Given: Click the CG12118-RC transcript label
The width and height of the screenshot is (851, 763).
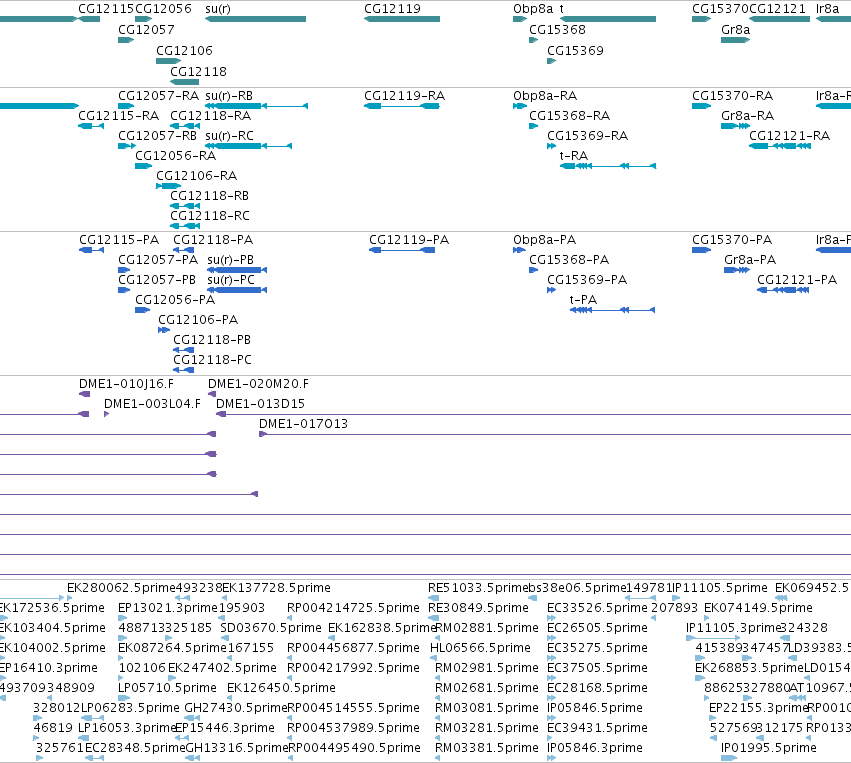Looking at the screenshot, I should pos(209,216).
